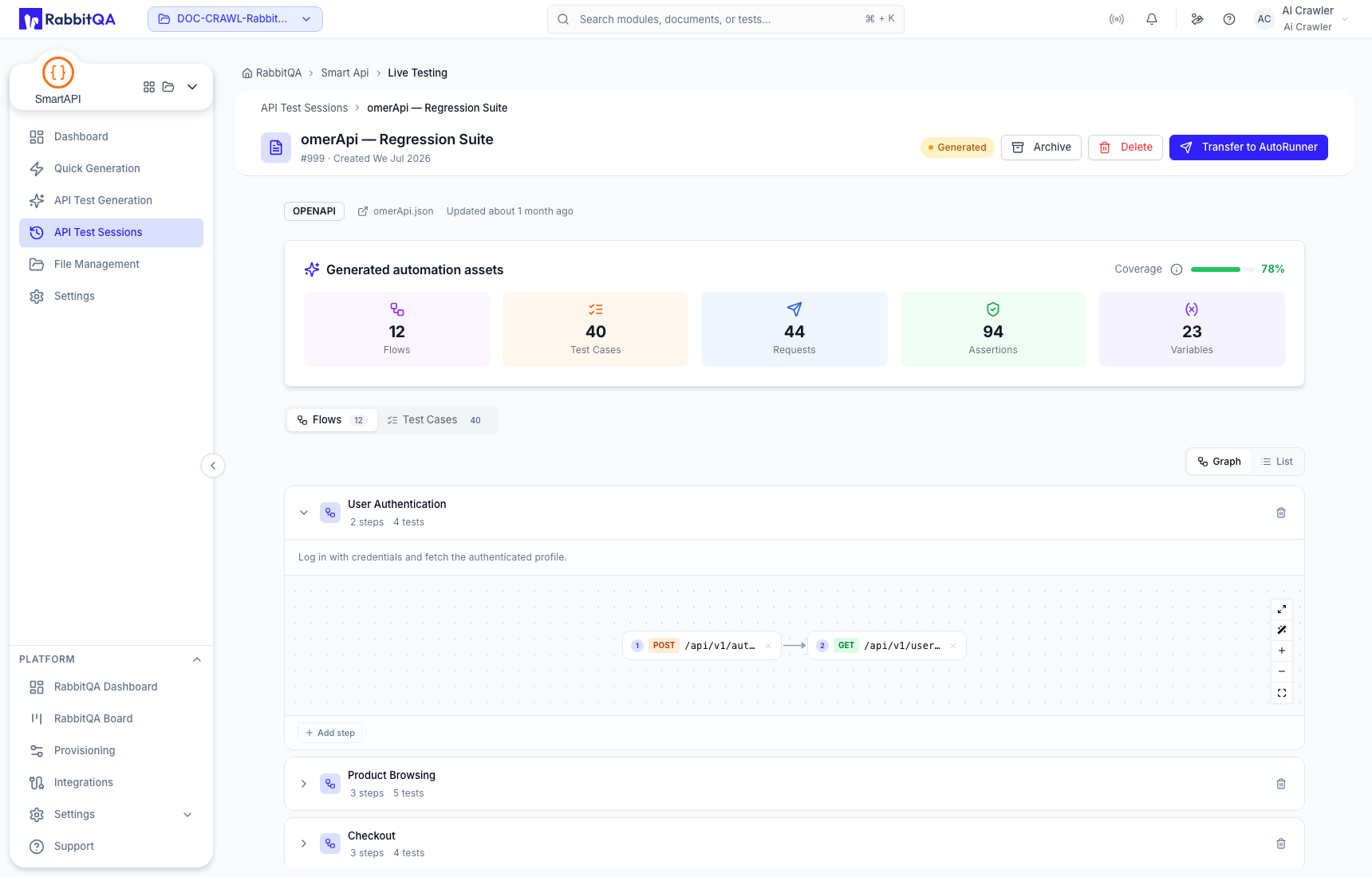Open Dashboard in the sidebar
1372x877 pixels.
pos(111,137)
